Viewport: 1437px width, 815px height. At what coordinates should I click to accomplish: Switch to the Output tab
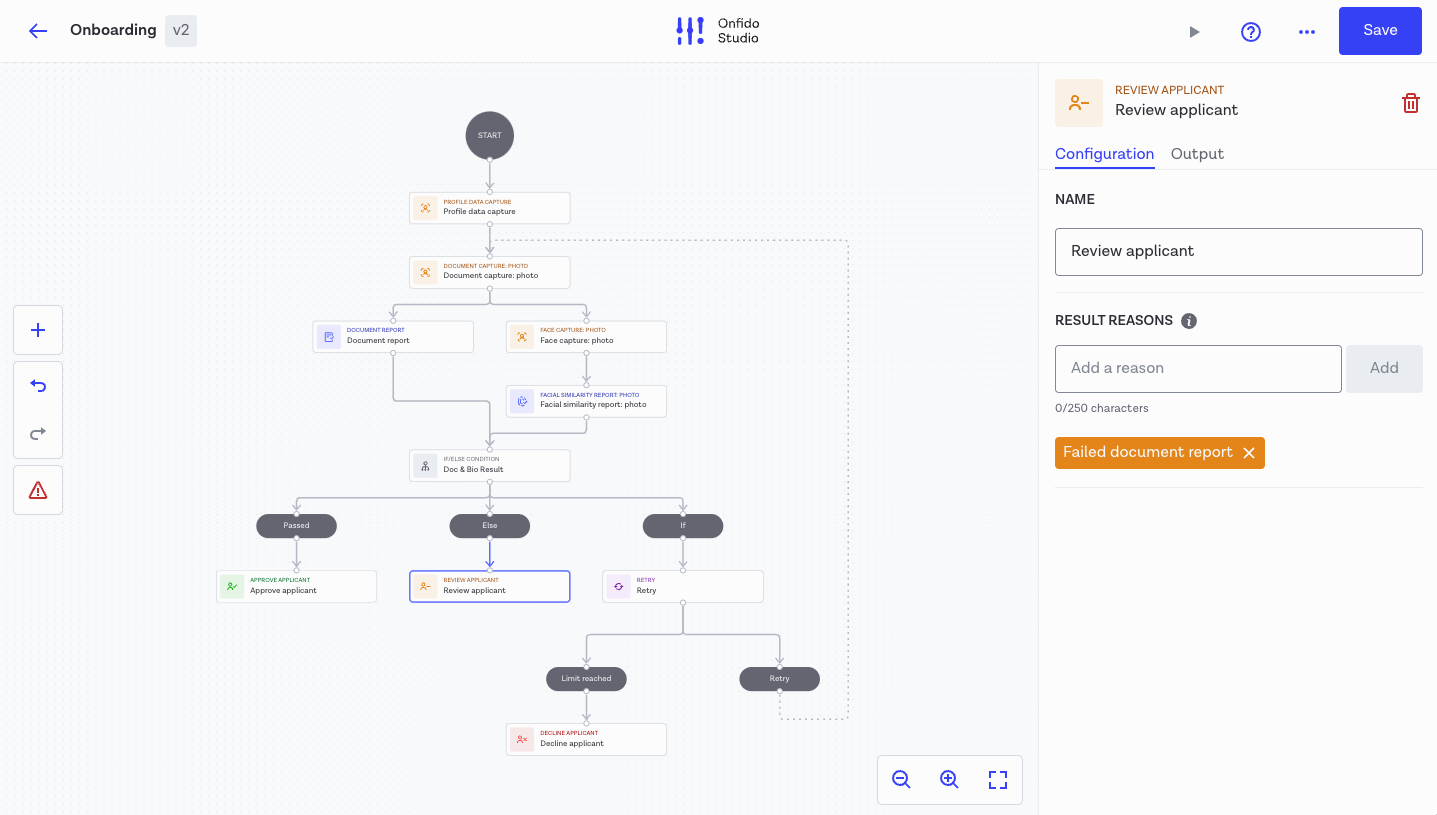(1197, 154)
